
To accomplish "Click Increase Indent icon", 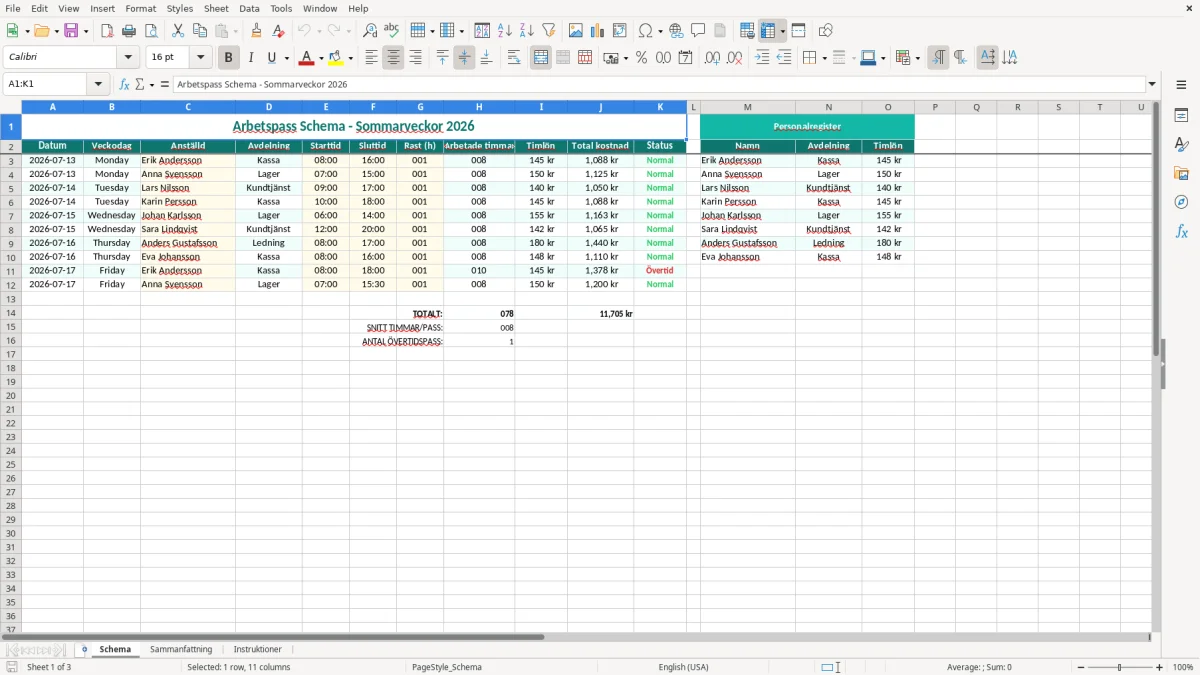I will 762,58.
